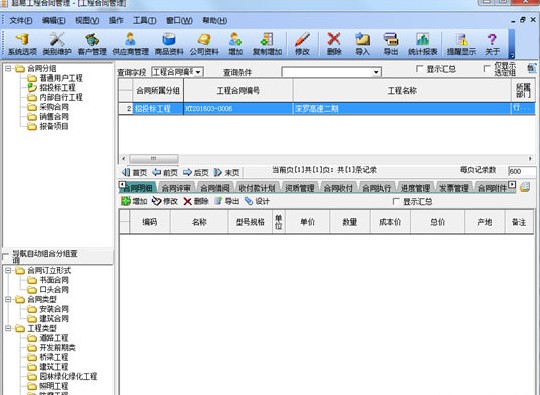Open 客户管理 customer management icon
Screen dimensions: 540x395
point(92,44)
